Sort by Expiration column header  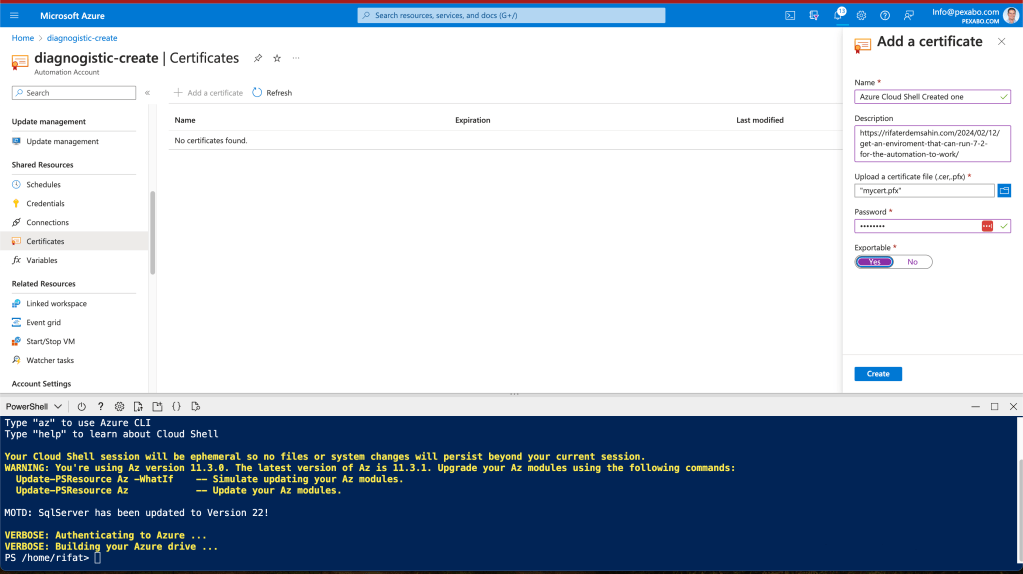[472, 120]
